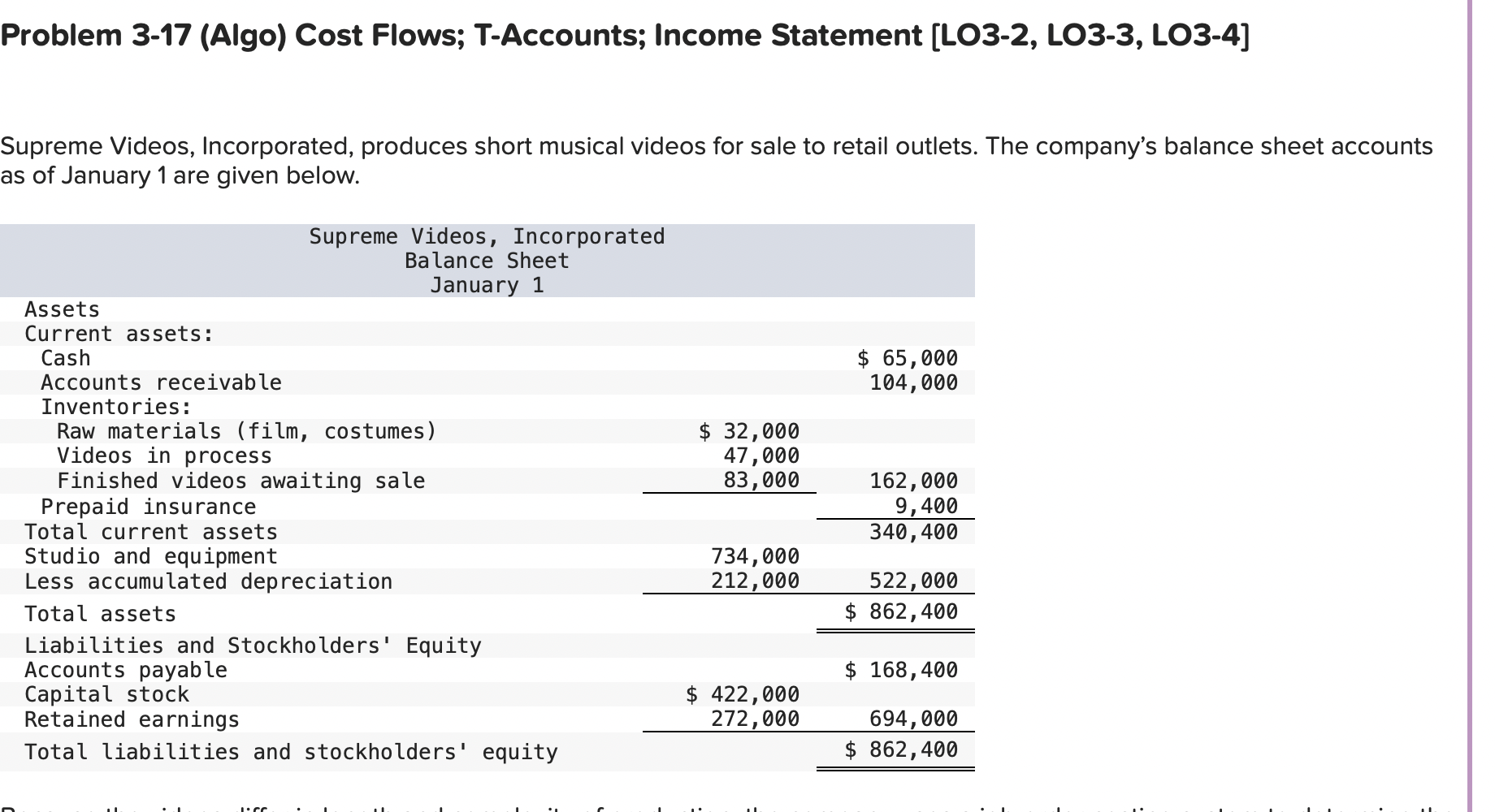Click the January 1 date label
This screenshot has height=812, width=1495.
487,285
